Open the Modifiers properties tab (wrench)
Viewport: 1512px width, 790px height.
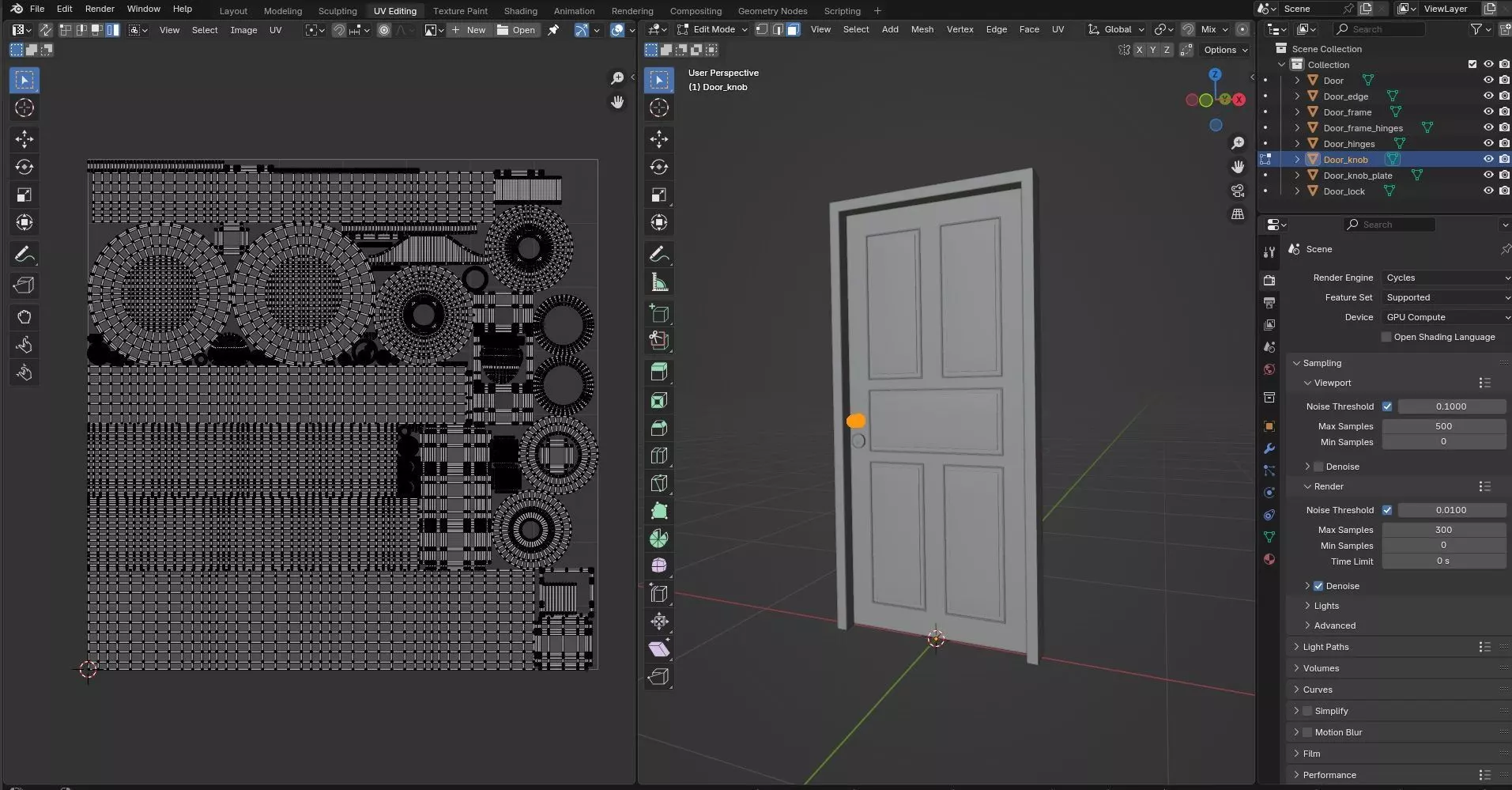[x=1269, y=448]
